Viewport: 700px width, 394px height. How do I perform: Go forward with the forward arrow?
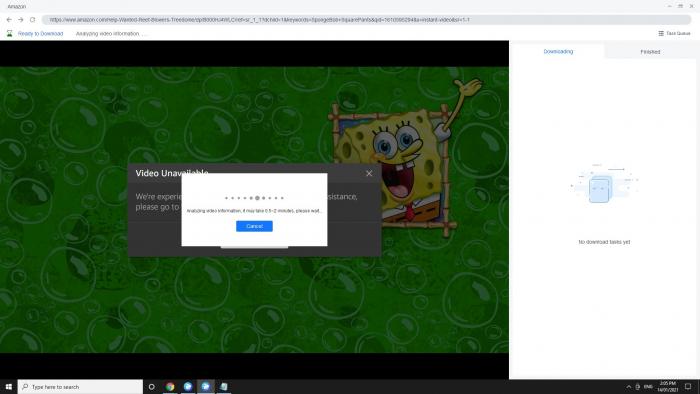pos(21,20)
